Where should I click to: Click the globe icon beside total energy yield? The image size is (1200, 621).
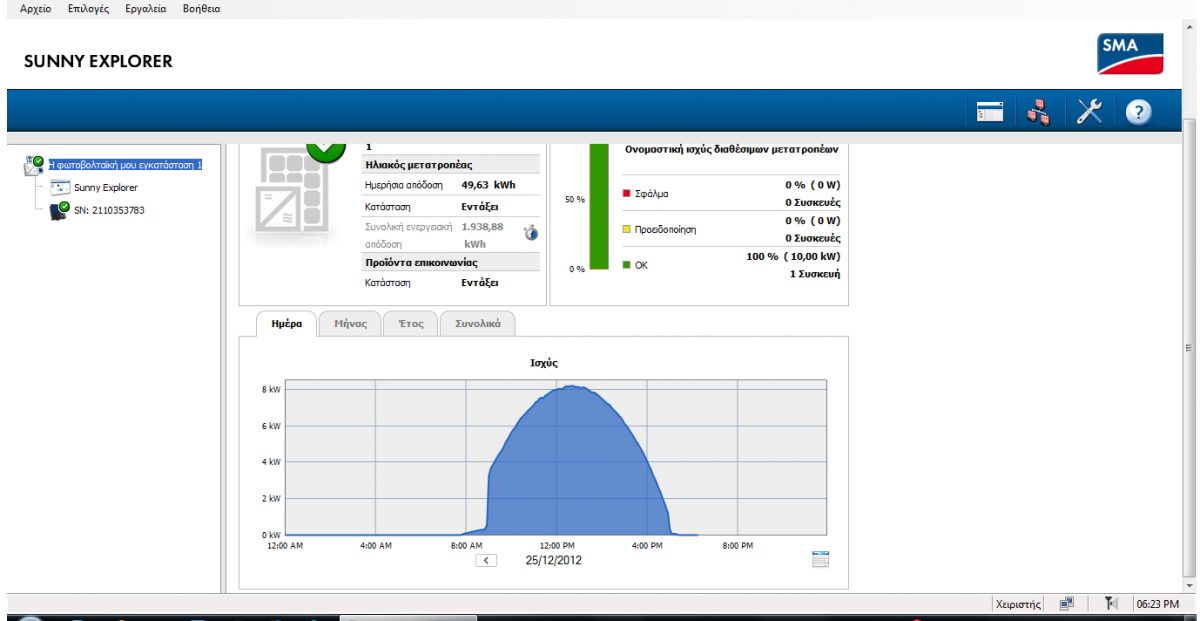pyautogui.click(x=531, y=233)
